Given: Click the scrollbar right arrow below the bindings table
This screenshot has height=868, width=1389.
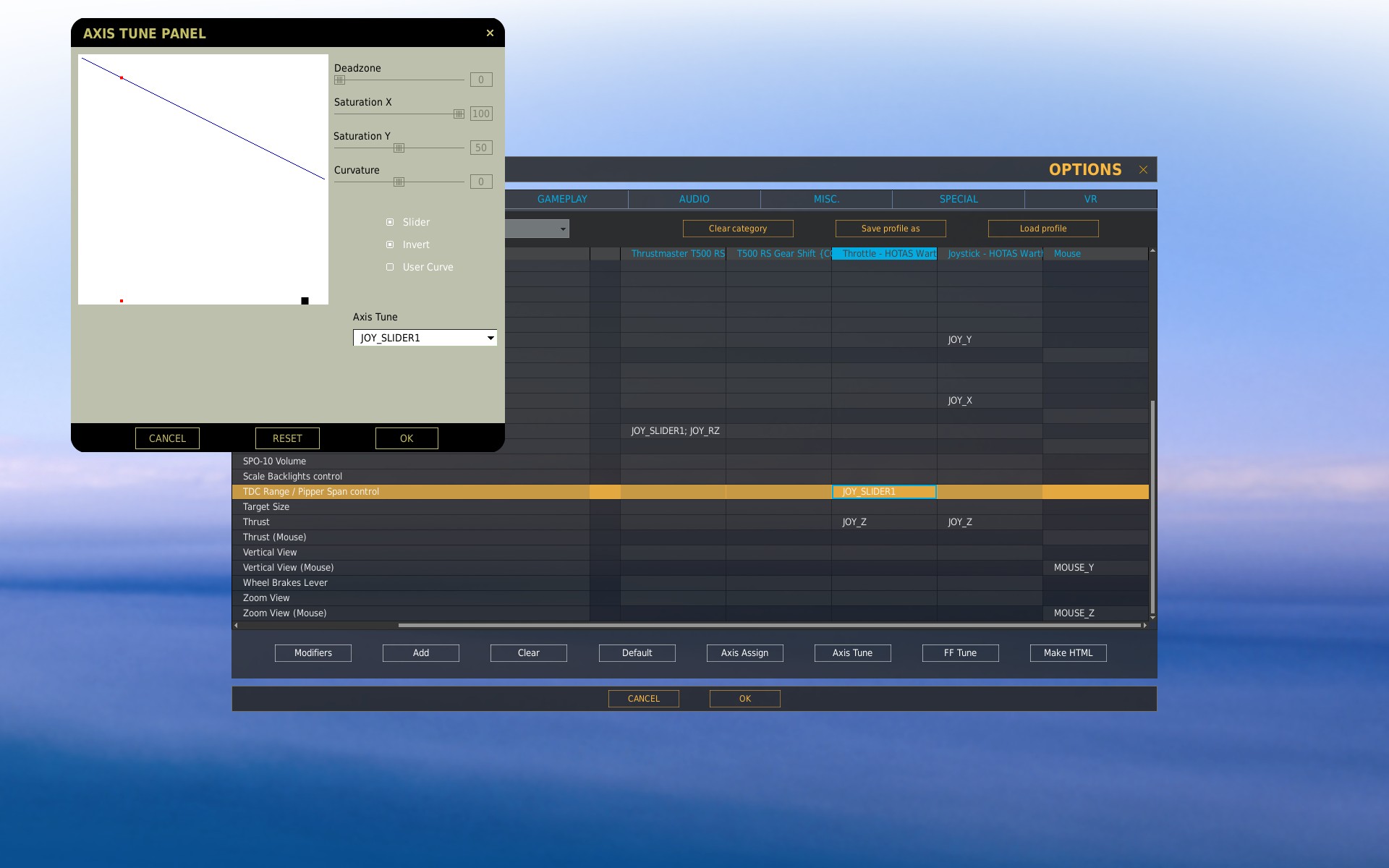Looking at the screenshot, I should (x=1144, y=625).
